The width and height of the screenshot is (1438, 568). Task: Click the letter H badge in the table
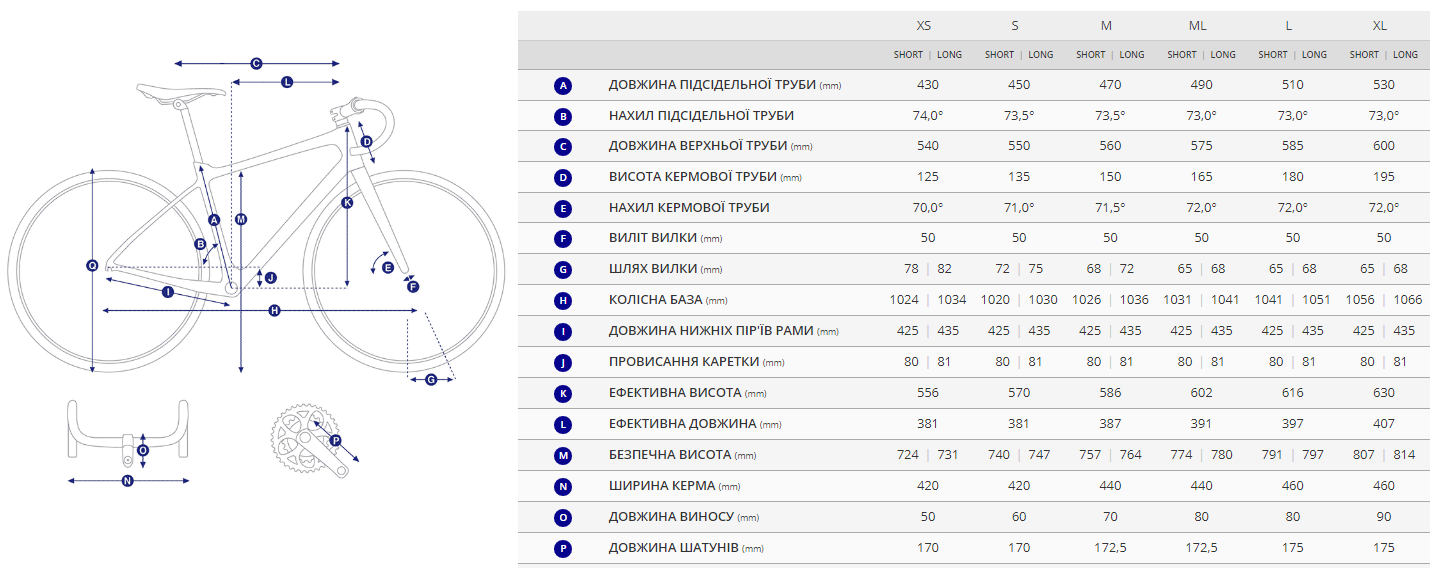point(563,301)
